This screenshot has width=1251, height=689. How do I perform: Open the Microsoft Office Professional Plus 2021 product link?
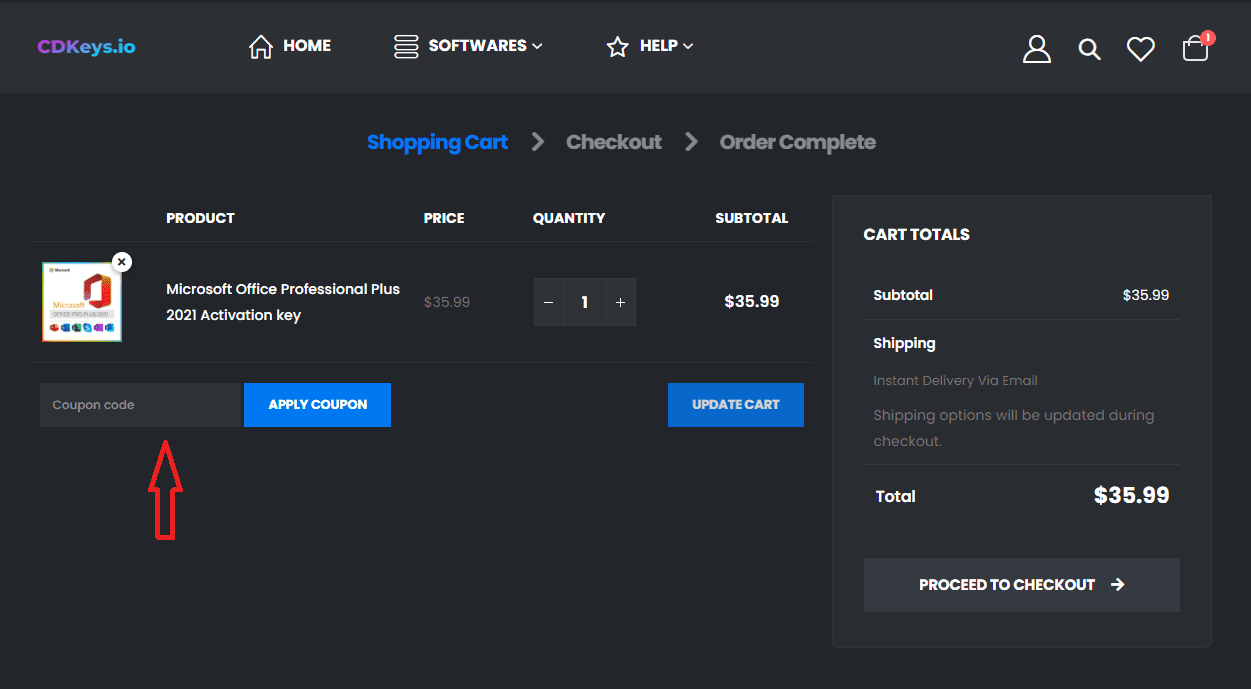(x=283, y=302)
